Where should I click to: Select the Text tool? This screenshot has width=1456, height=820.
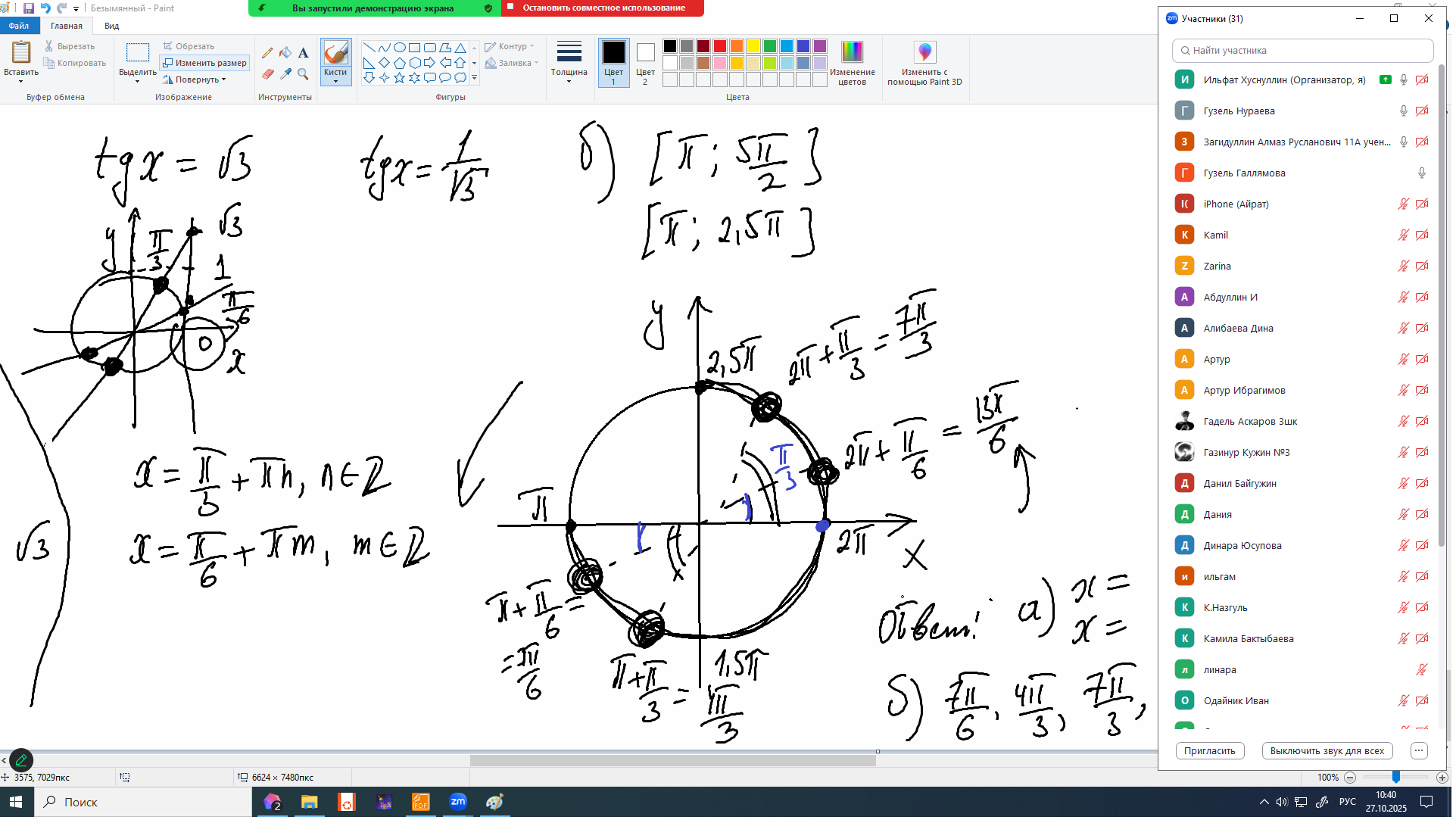point(304,53)
